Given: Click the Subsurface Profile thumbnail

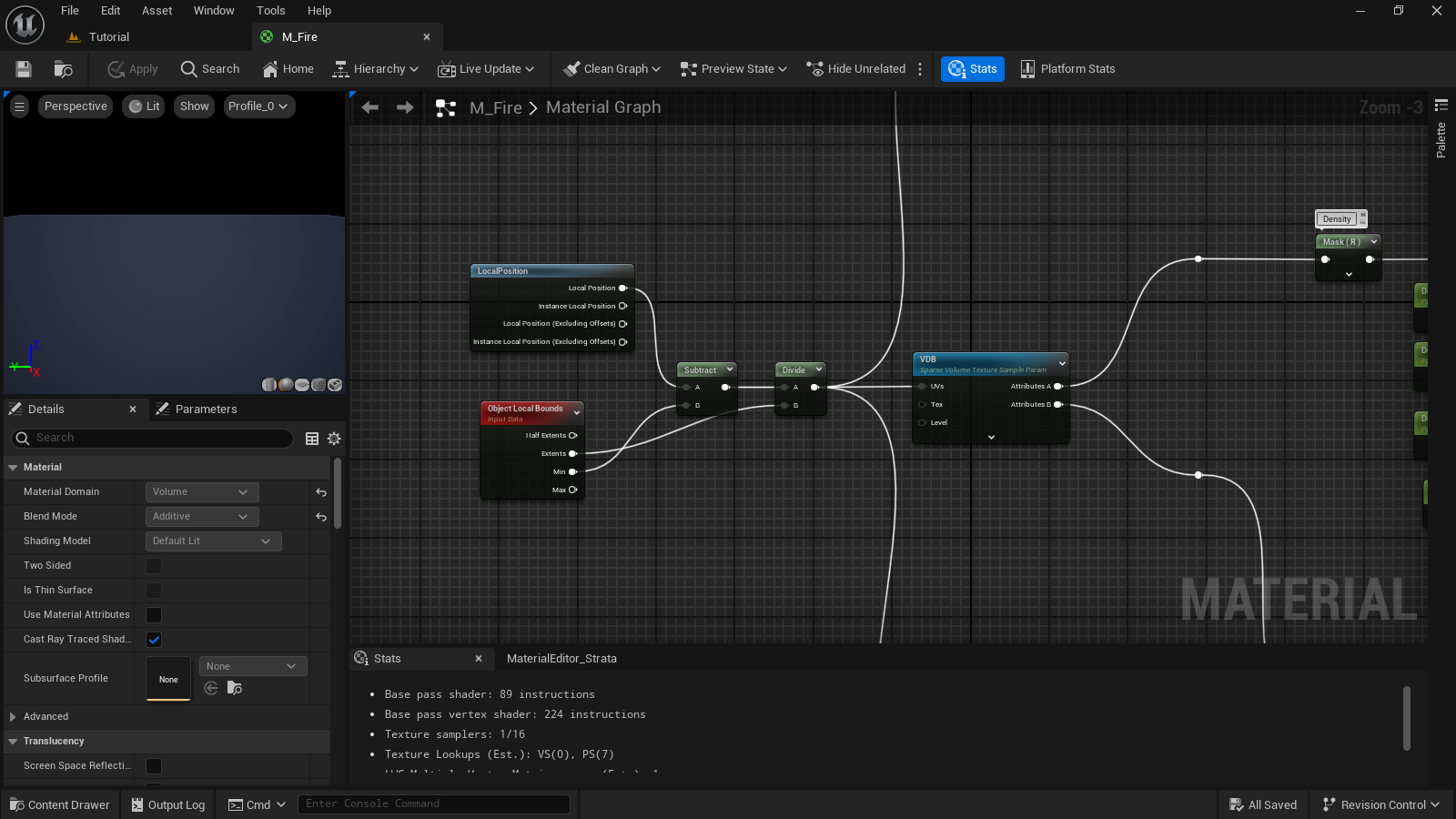Looking at the screenshot, I should [168, 679].
